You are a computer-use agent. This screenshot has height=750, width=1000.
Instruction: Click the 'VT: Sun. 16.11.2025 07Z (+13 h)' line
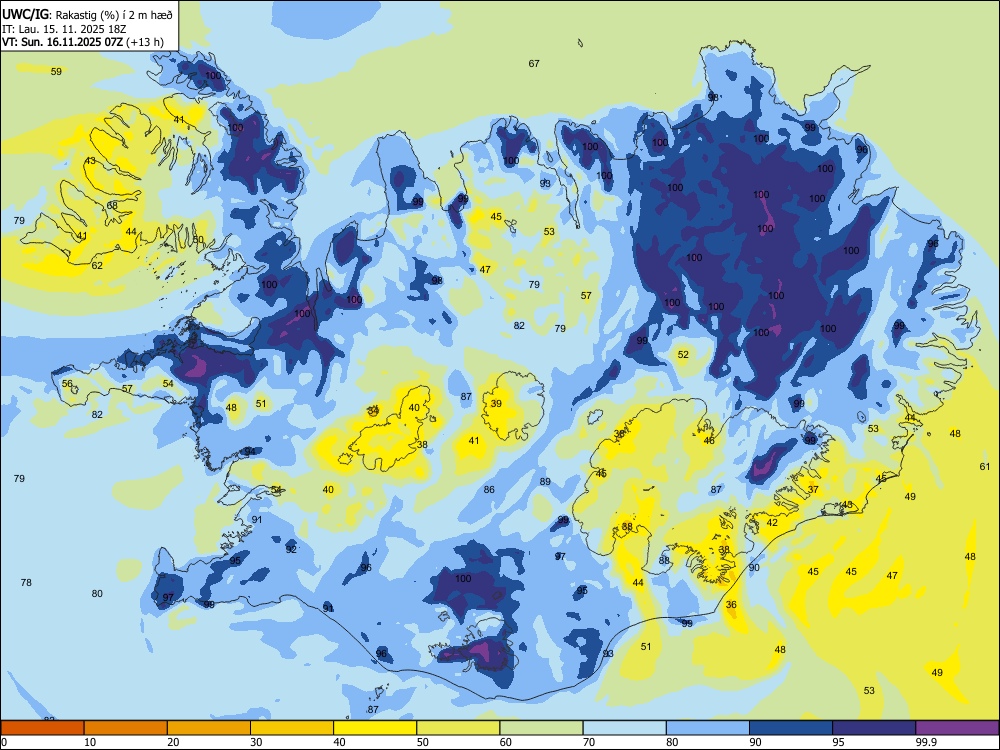pyautogui.click(x=83, y=42)
